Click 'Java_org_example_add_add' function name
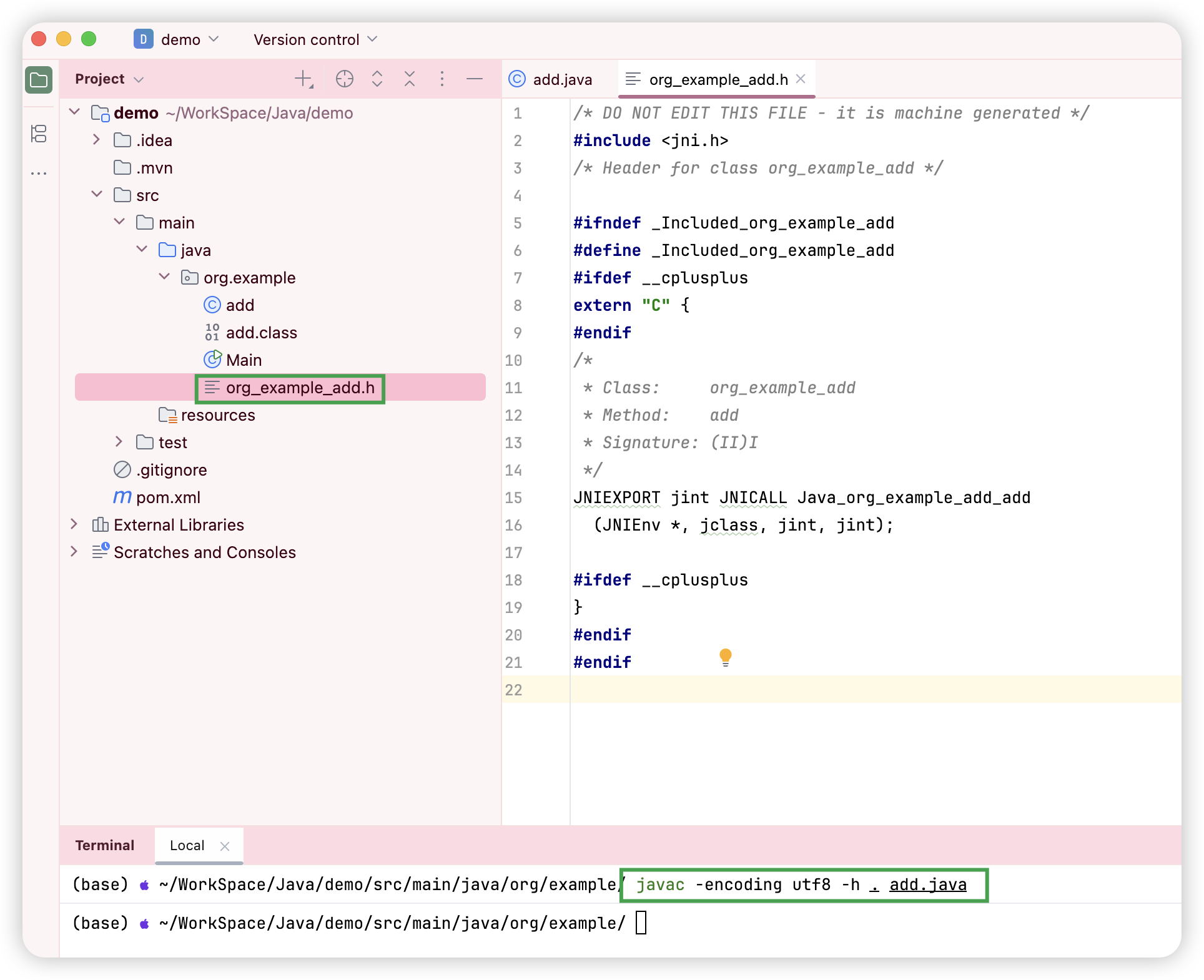Screen dimensions: 1204x980 tap(914, 497)
